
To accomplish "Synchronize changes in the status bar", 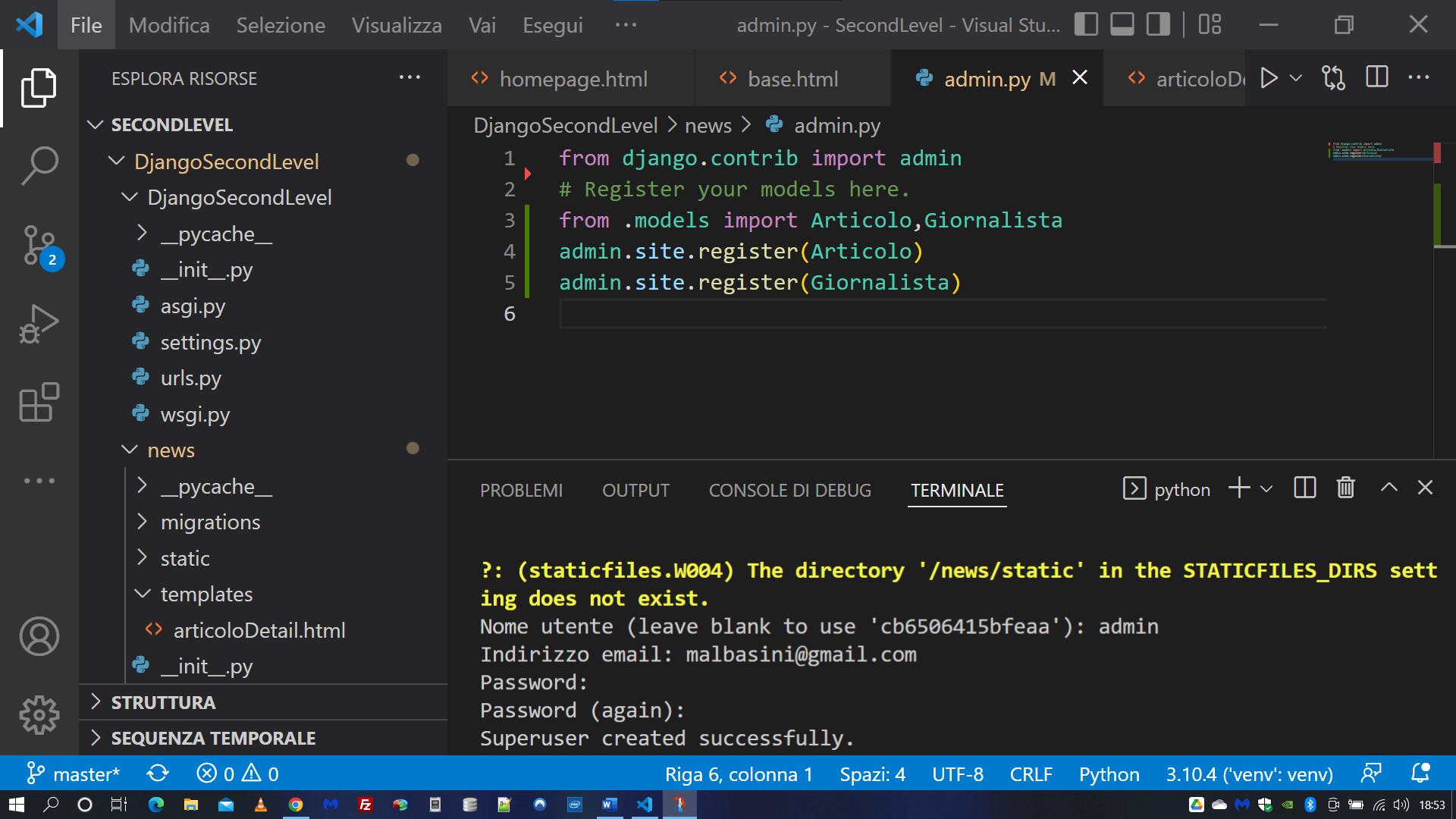I will [158, 773].
